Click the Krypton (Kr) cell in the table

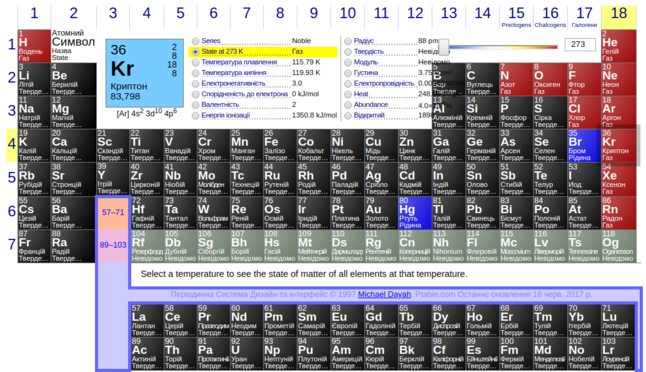[618, 145]
